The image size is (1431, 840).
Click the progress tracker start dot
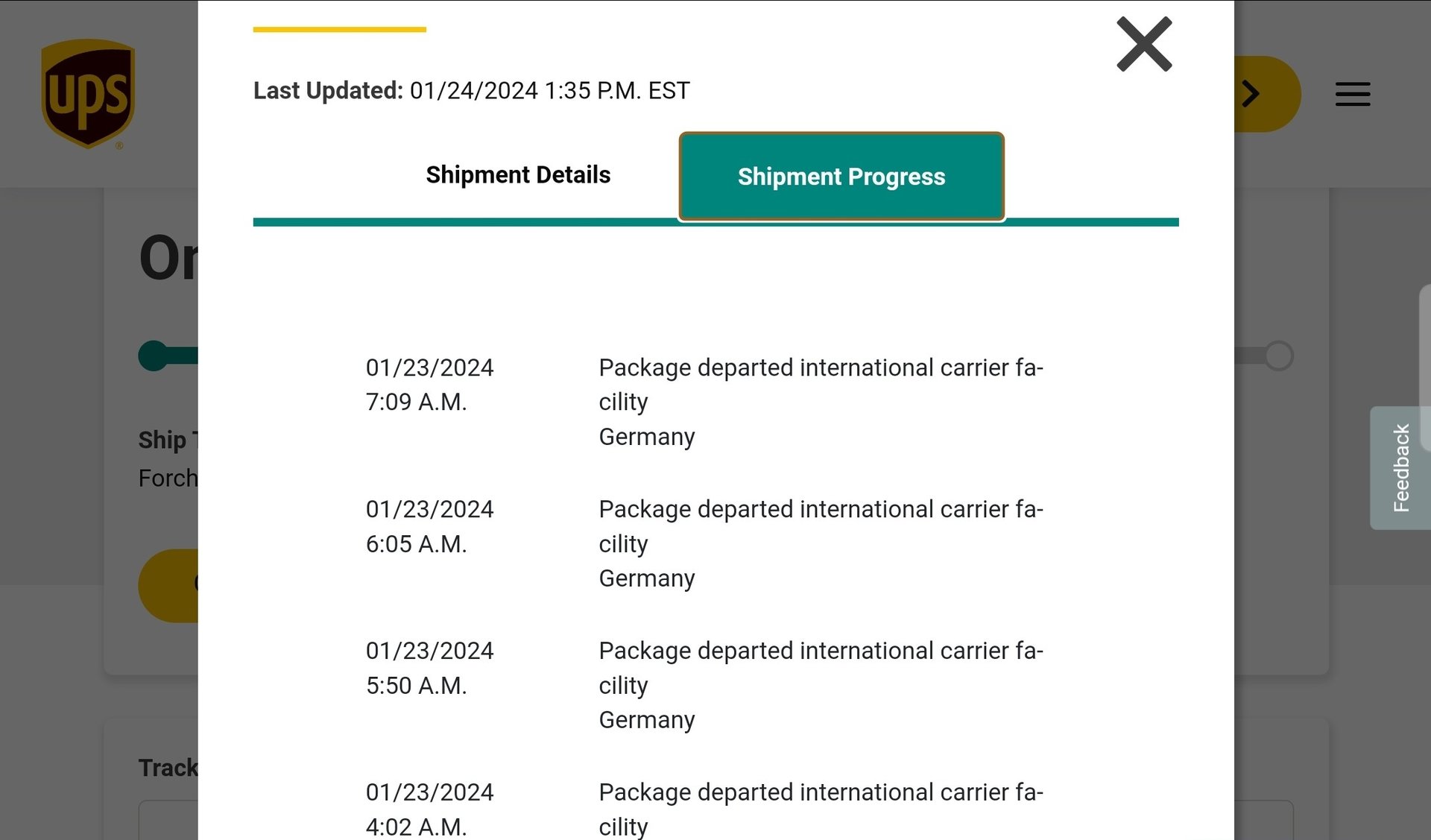point(154,356)
